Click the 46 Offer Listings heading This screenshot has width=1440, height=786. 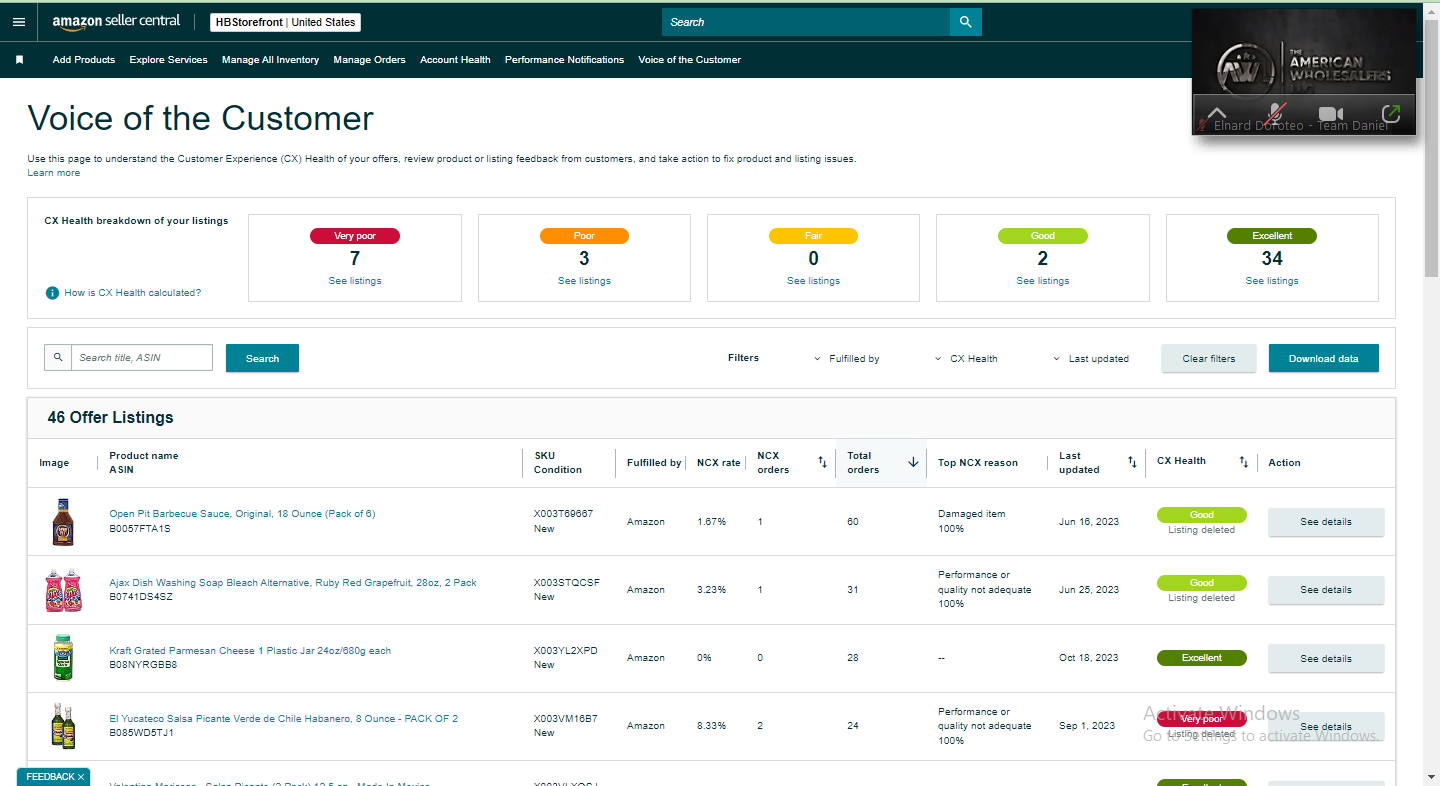click(110, 417)
